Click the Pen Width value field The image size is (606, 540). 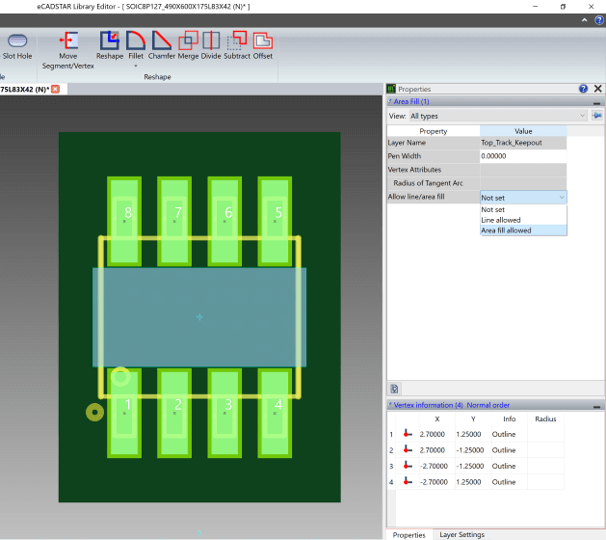[523, 156]
